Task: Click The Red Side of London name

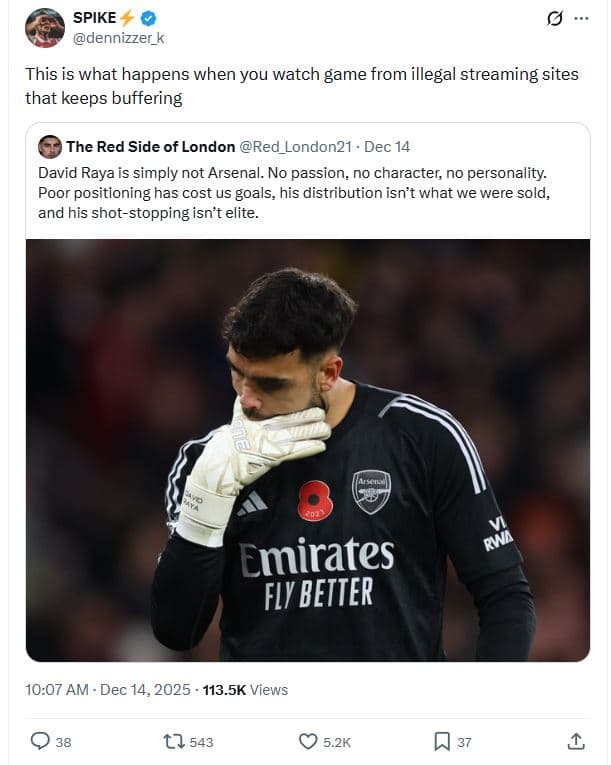Action: [150, 147]
